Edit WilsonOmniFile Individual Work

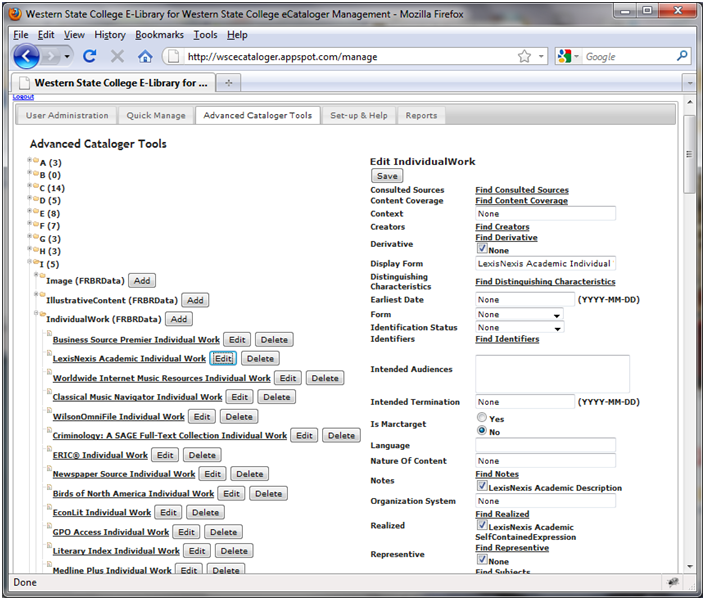pos(202,416)
